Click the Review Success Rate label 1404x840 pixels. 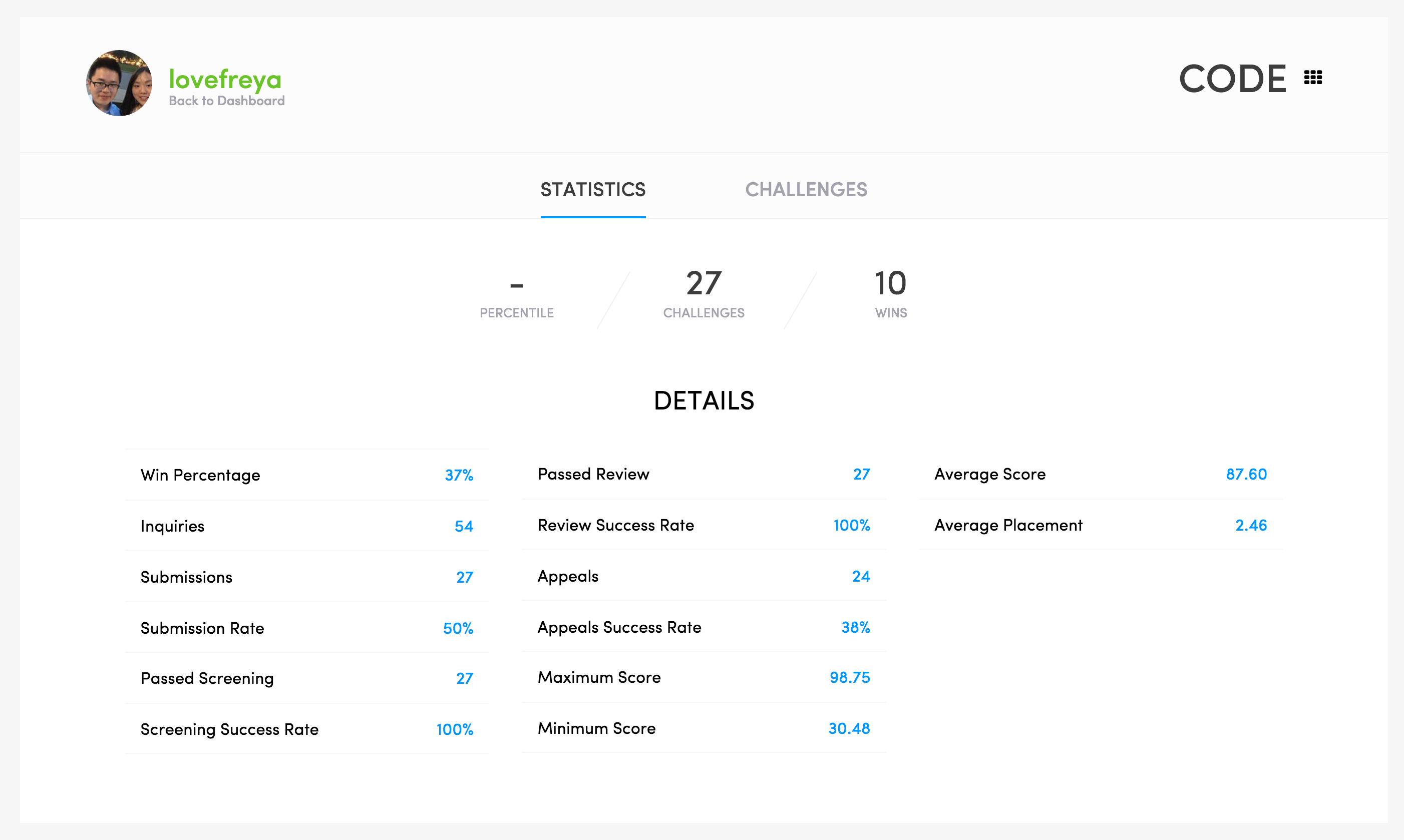615,525
